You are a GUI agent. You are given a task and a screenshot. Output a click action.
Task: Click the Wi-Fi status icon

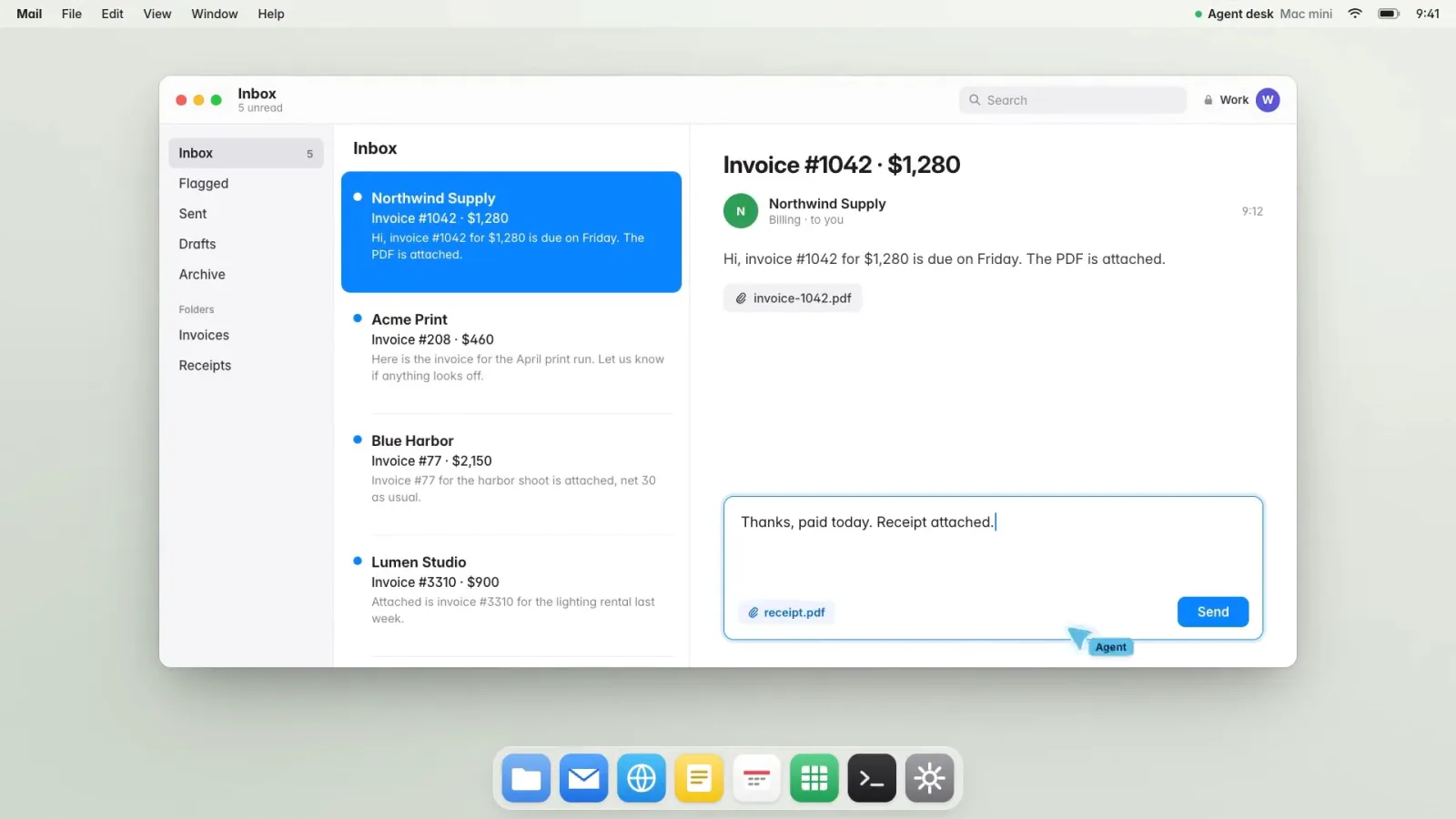1355,14
